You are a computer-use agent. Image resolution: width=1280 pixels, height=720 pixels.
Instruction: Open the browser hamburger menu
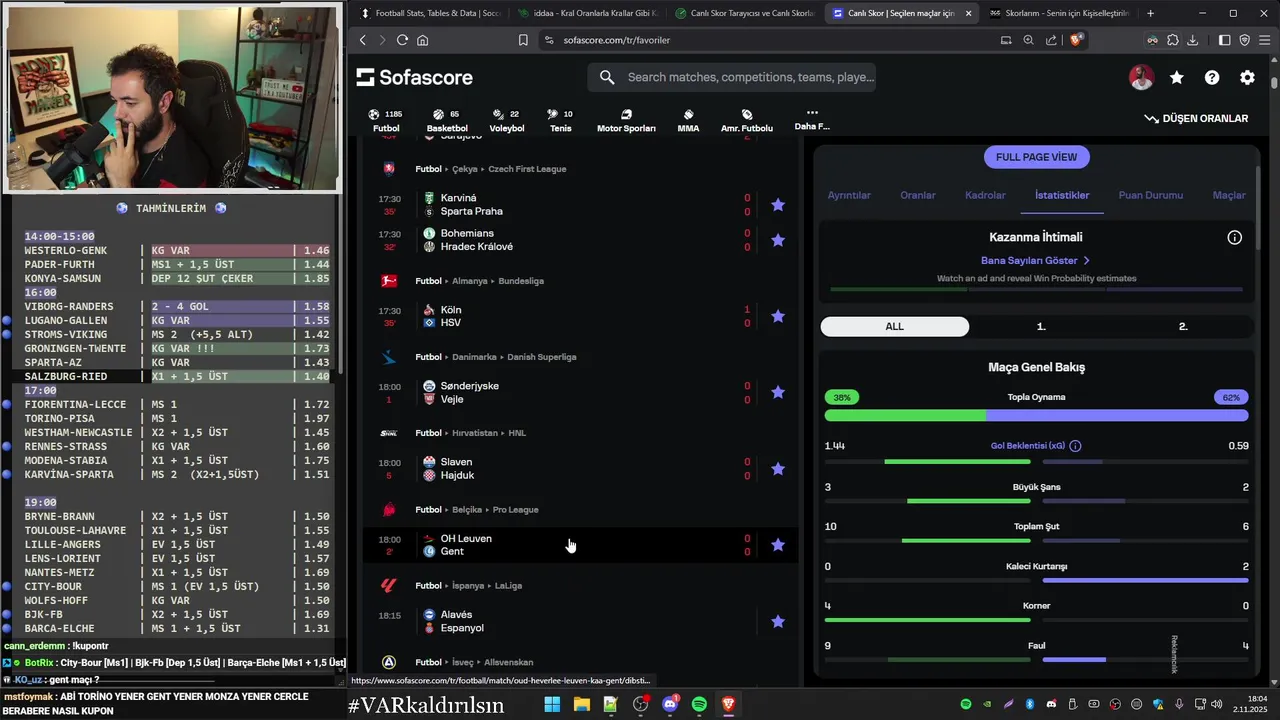click(1265, 40)
